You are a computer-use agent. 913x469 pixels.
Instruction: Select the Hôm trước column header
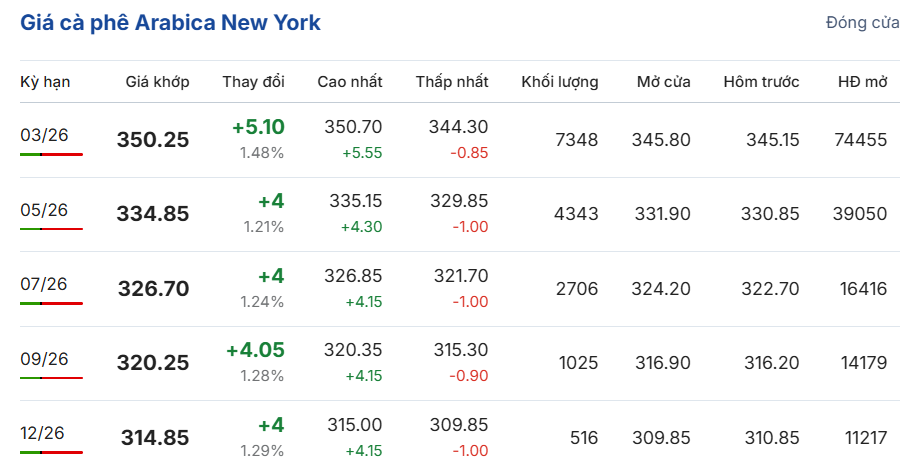[761, 82]
